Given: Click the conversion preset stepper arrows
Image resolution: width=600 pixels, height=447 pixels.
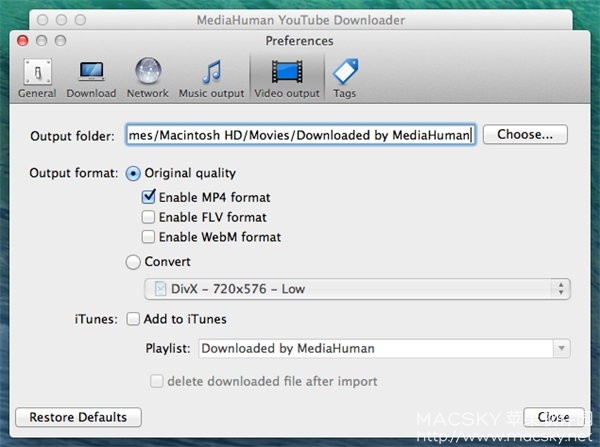Looking at the screenshot, I should tap(561, 289).
